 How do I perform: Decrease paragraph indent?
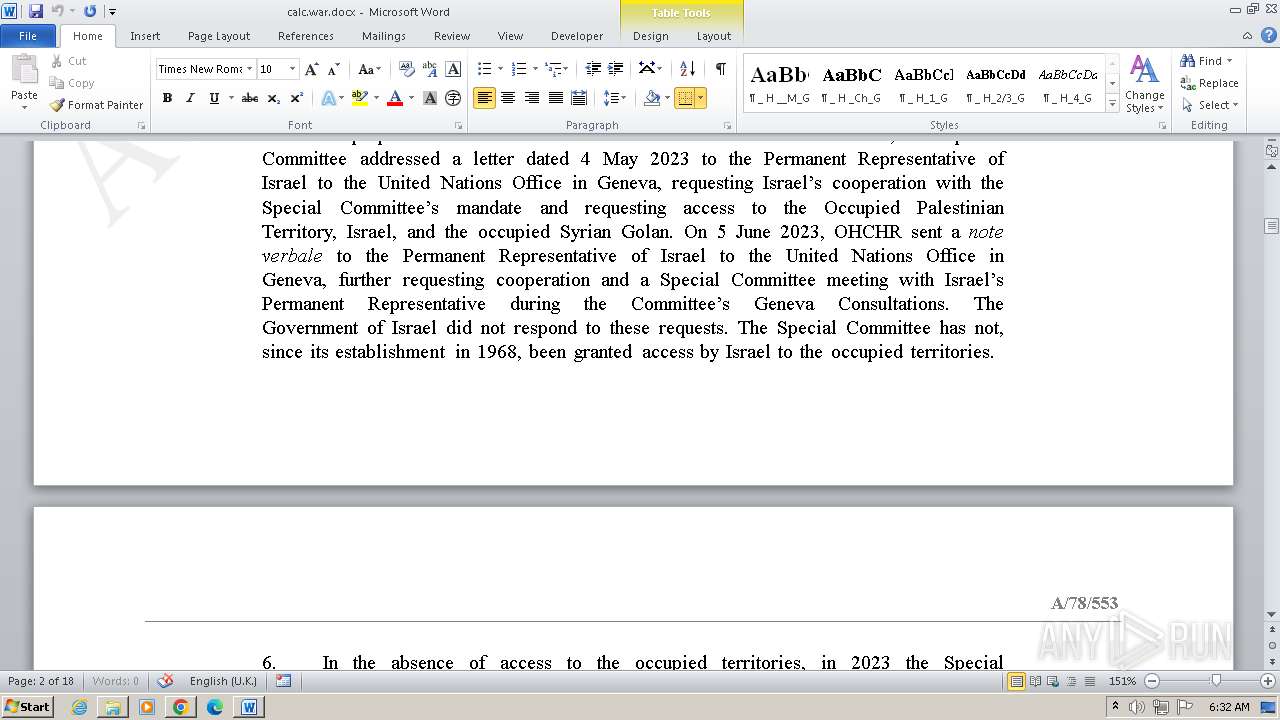(x=592, y=69)
